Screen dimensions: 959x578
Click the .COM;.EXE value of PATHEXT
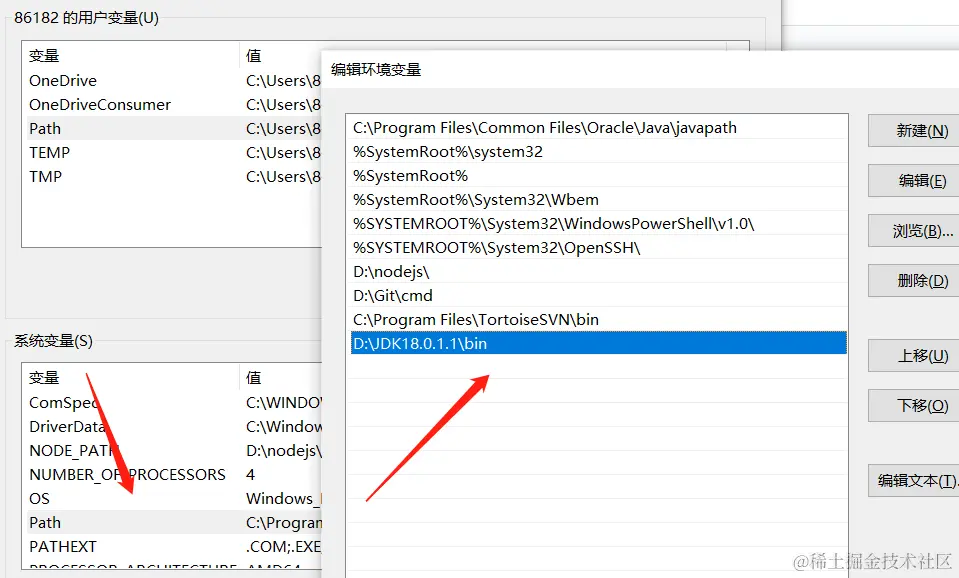tap(284, 546)
